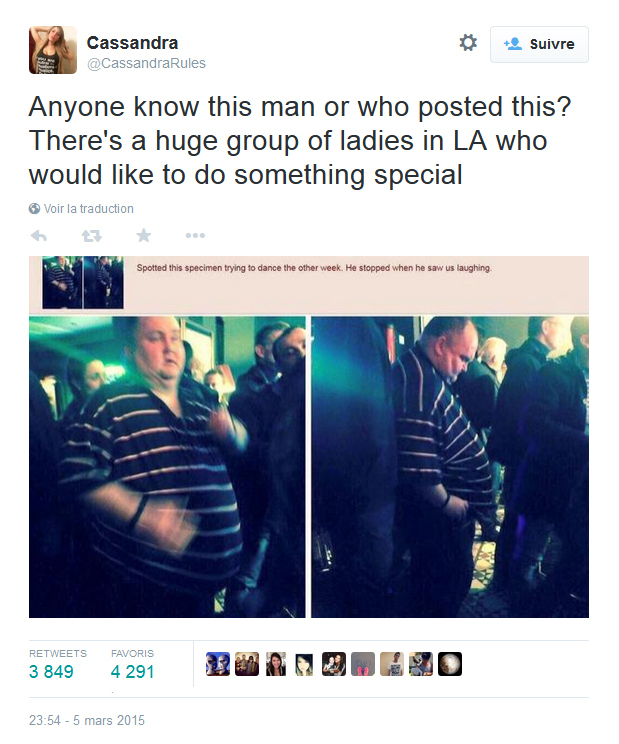Click the Suivre follow button
619x744 pixels.
click(539, 44)
